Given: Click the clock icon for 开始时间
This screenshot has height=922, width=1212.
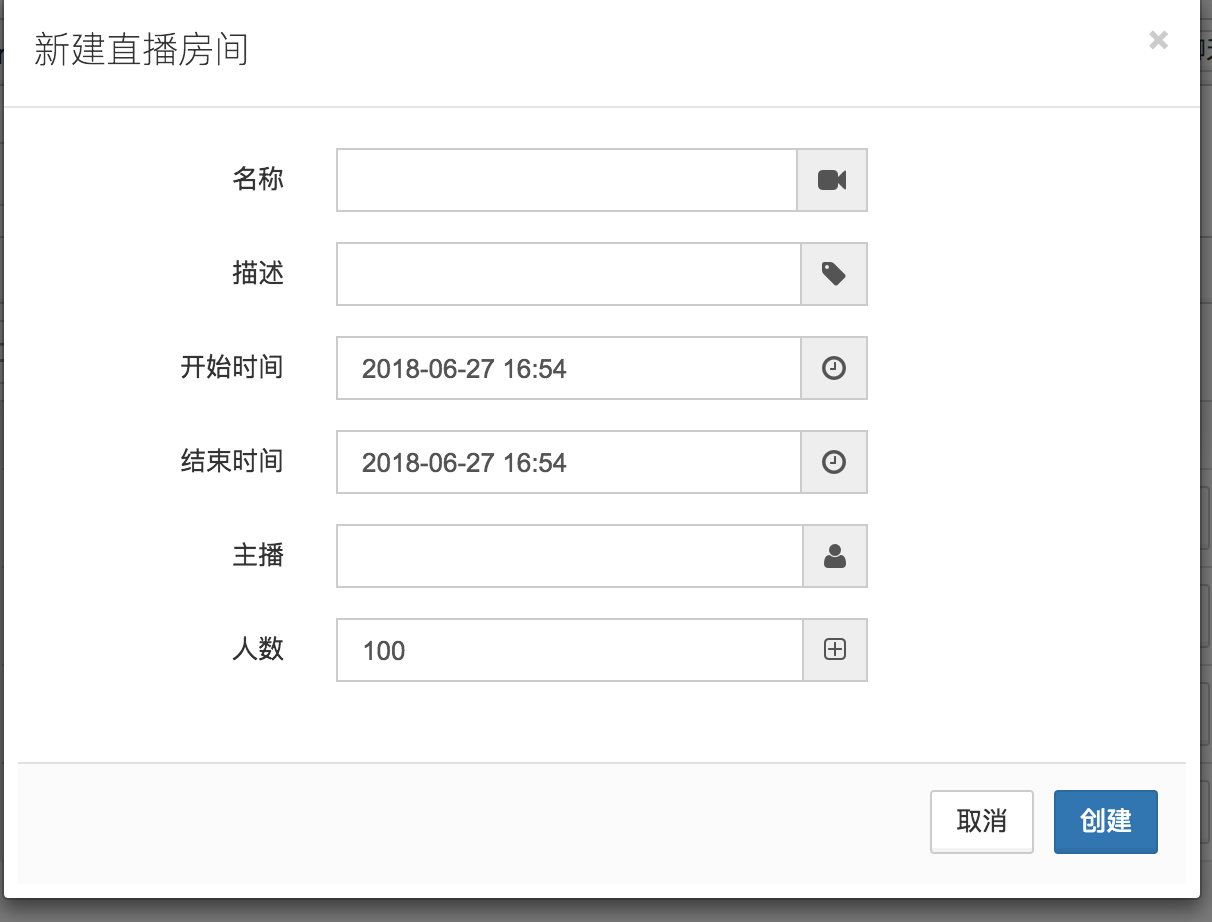Looking at the screenshot, I should tap(834, 368).
